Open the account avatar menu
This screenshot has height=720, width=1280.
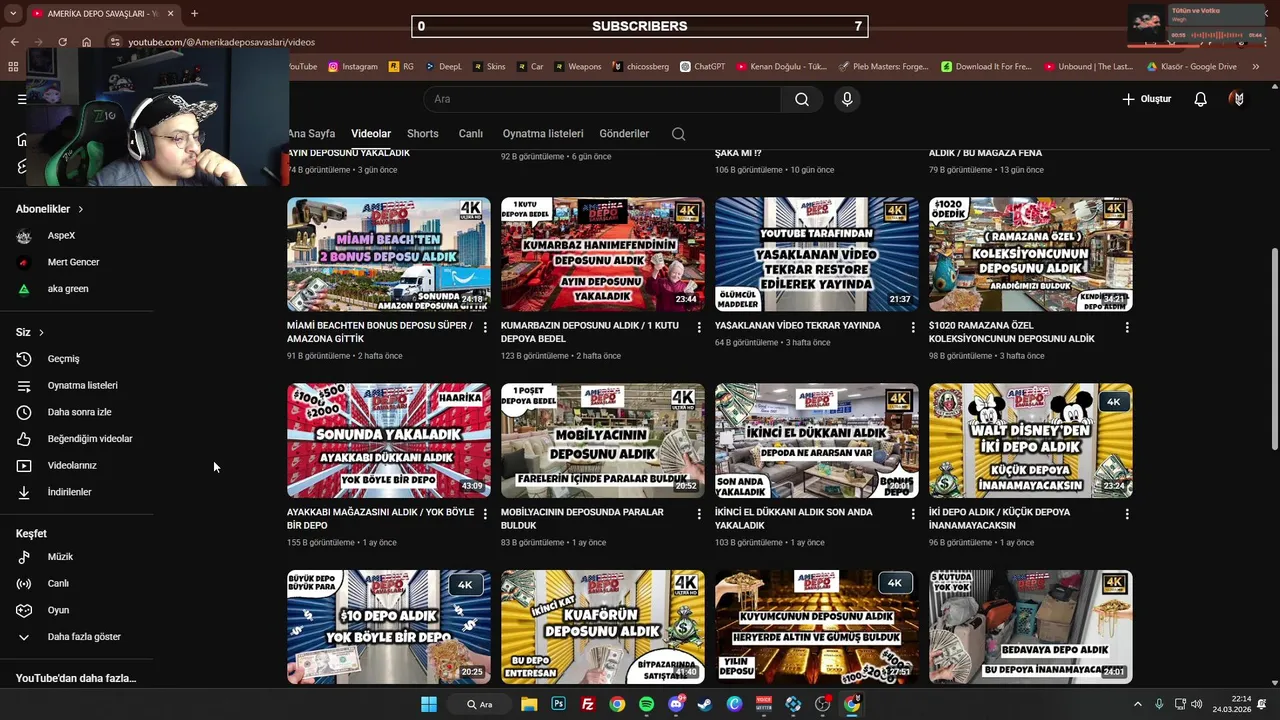tap(1239, 99)
